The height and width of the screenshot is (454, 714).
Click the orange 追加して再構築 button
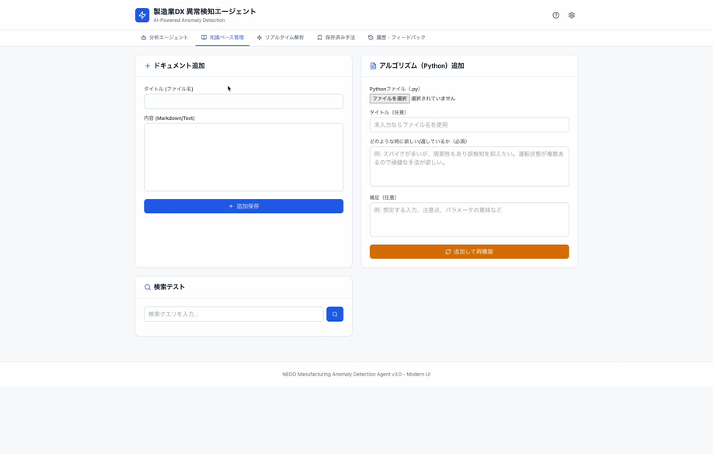(x=469, y=252)
